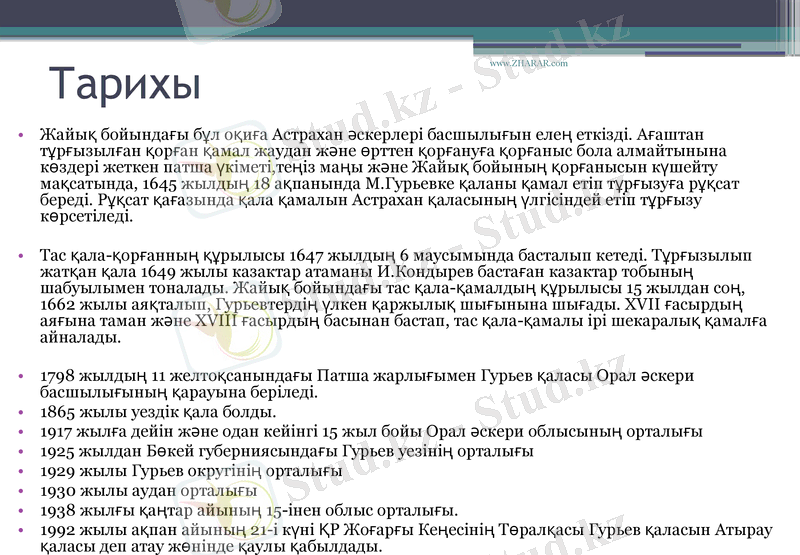The image size is (800, 555).
Task: Click the word "көрсетіледі" ending the first paragraph
Action: click(86, 216)
